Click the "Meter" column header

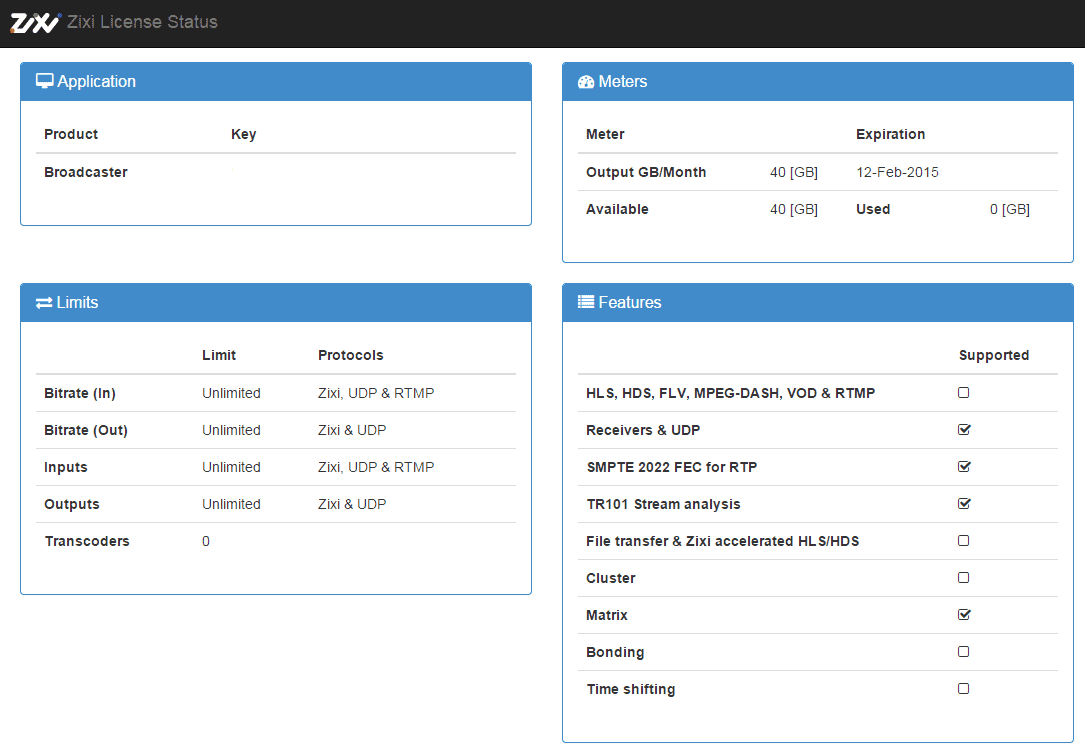(605, 134)
